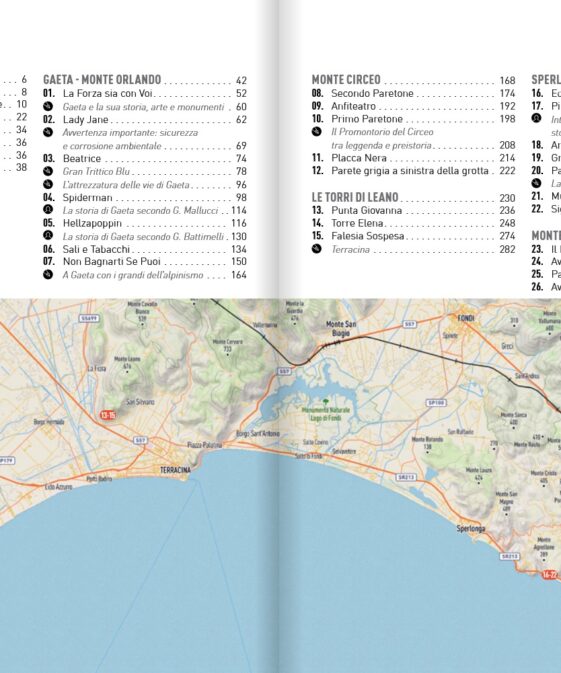561x673 pixels.
Task: Click the round icon next to 'Gran Trittico Blu'
Action: 48,171
